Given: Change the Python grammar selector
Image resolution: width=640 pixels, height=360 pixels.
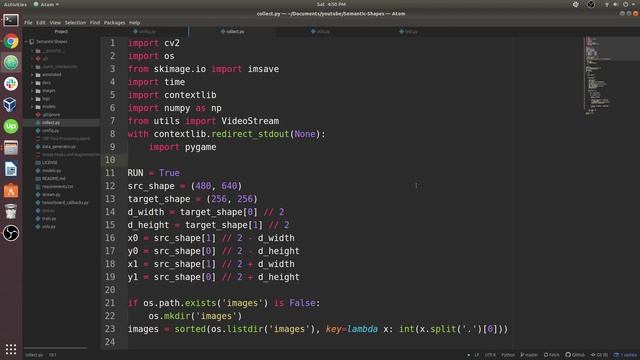Looking at the screenshot, I should (x=508, y=355).
